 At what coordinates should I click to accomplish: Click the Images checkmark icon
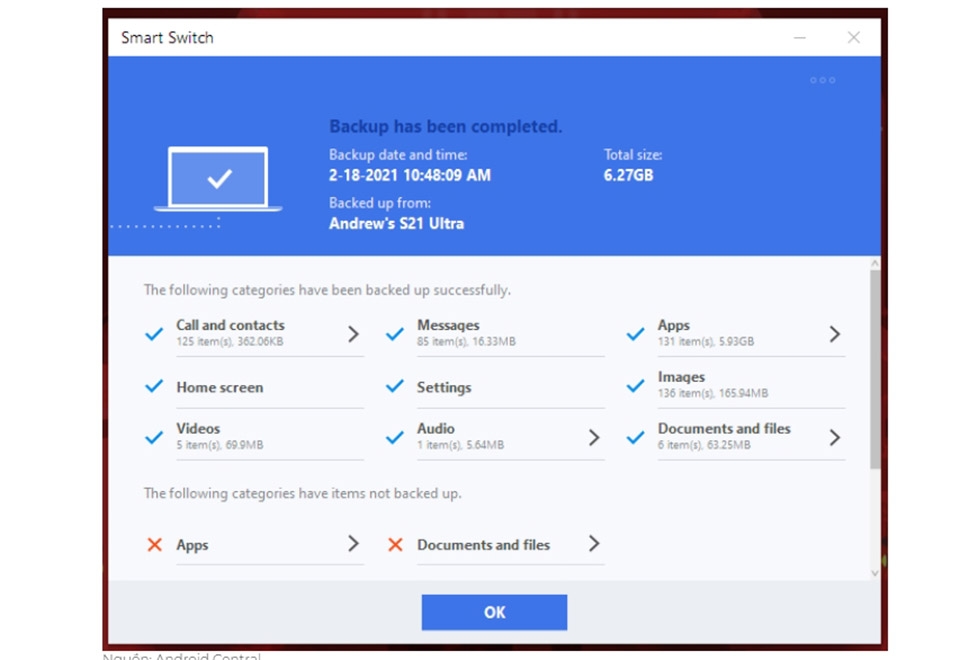pos(636,386)
